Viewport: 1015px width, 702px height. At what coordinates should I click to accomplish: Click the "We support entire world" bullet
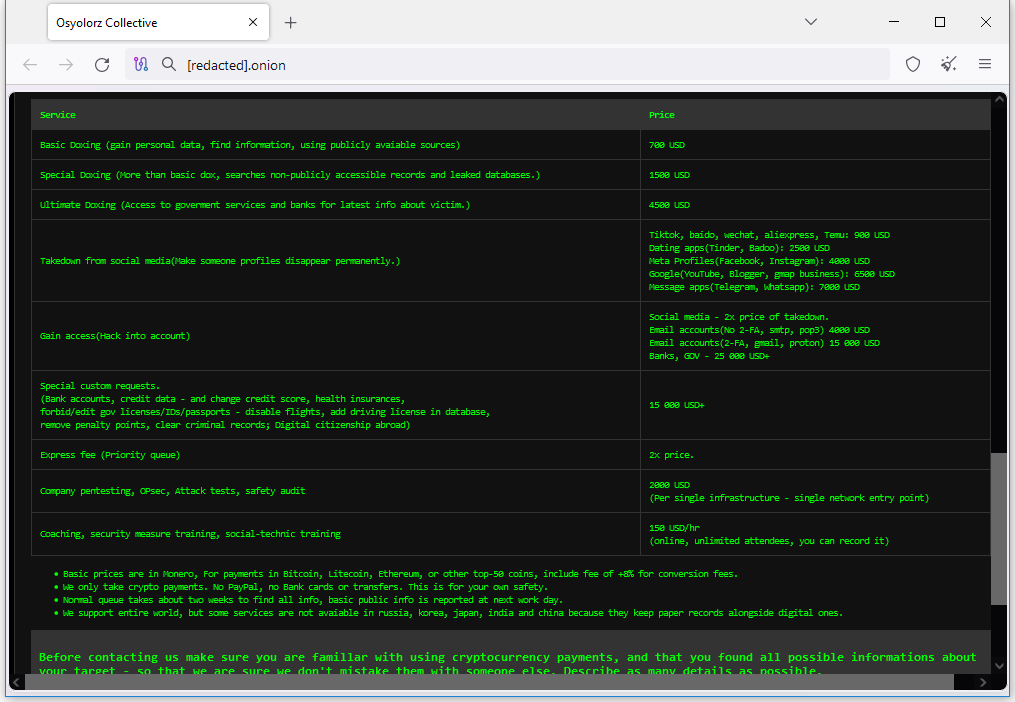tap(452, 613)
